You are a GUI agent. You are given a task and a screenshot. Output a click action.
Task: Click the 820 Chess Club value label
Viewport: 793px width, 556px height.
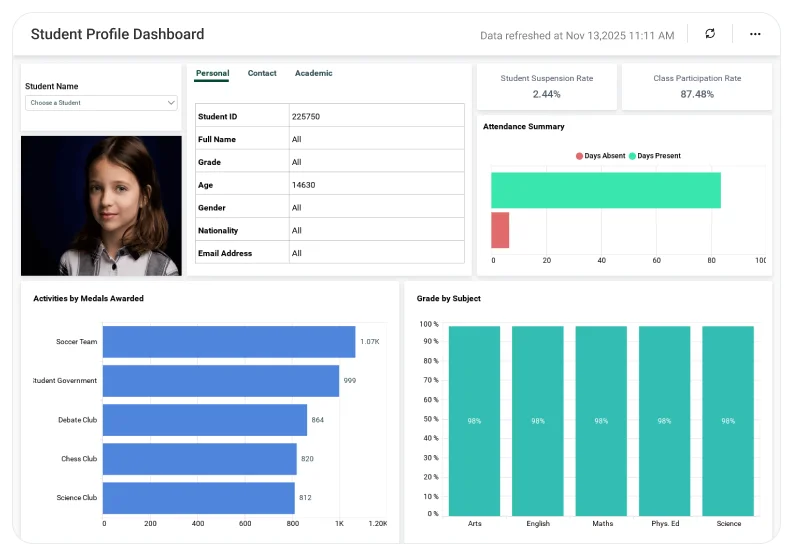(x=307, y=459)
